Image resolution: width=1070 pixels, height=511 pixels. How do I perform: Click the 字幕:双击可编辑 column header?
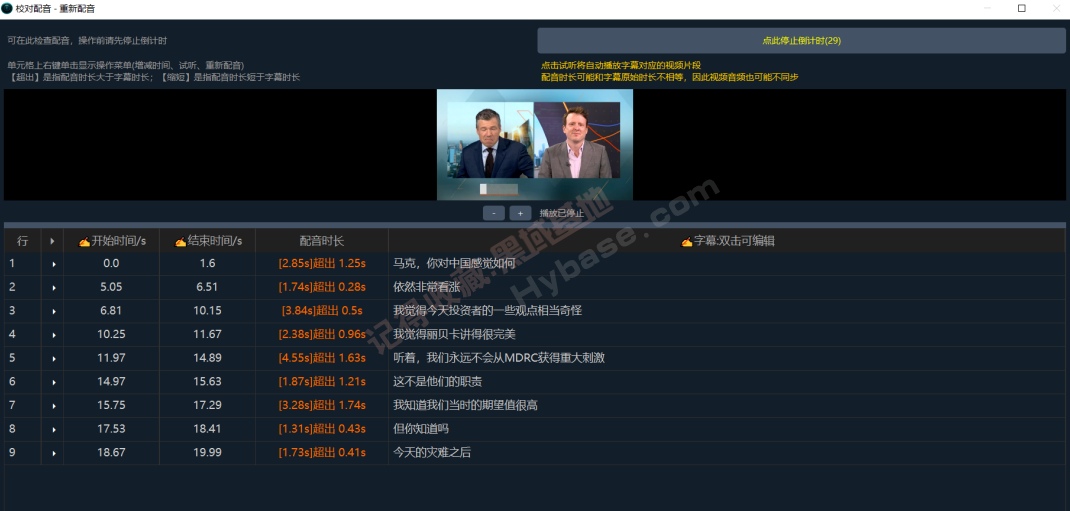click(x=727, y=241)
